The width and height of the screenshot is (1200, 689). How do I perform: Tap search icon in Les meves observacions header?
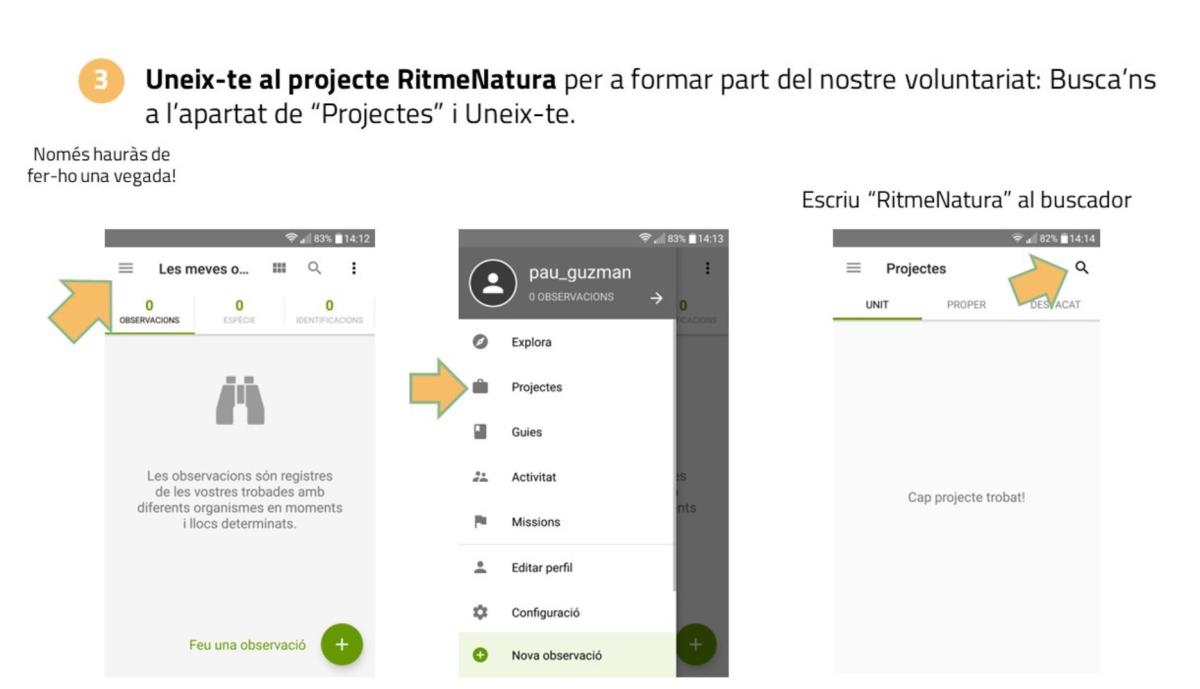315,268
